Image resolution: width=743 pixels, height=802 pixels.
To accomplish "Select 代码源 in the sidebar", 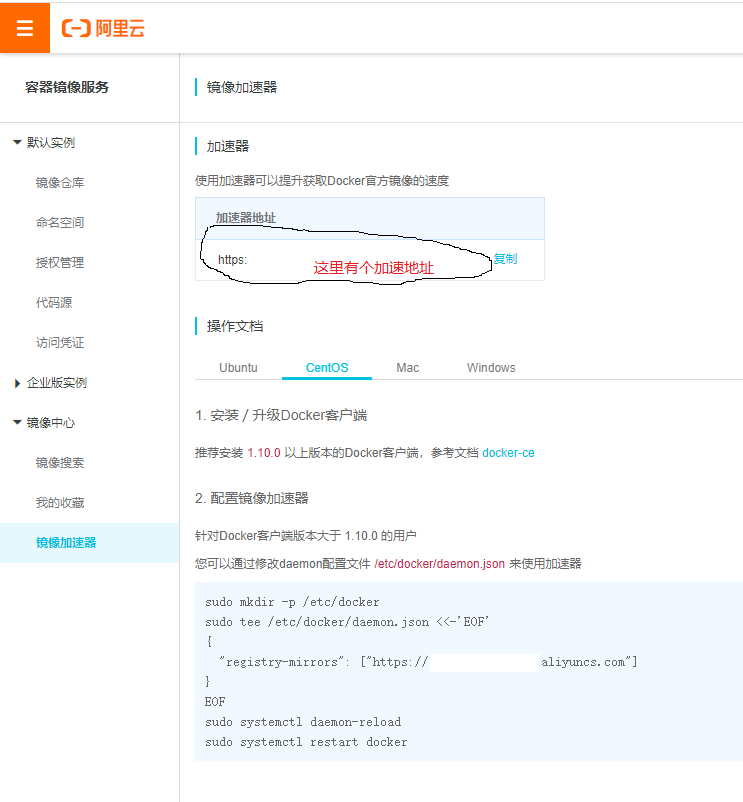I will (x=54, y=302).
